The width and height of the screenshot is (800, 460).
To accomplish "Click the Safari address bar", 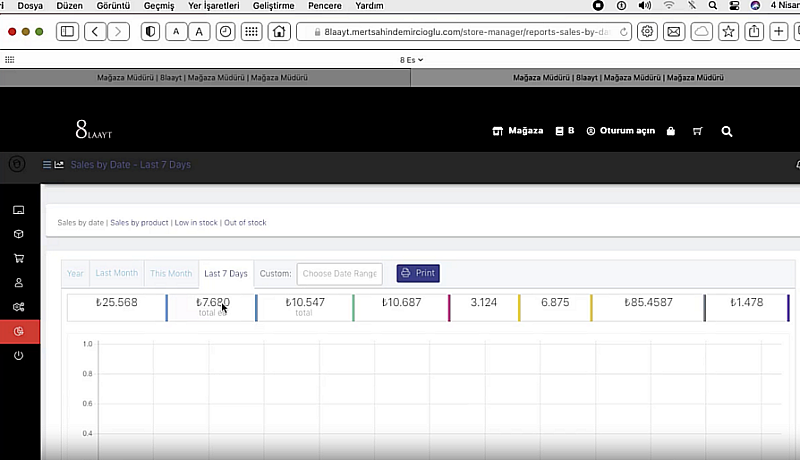I will click(x=463, y=32).
